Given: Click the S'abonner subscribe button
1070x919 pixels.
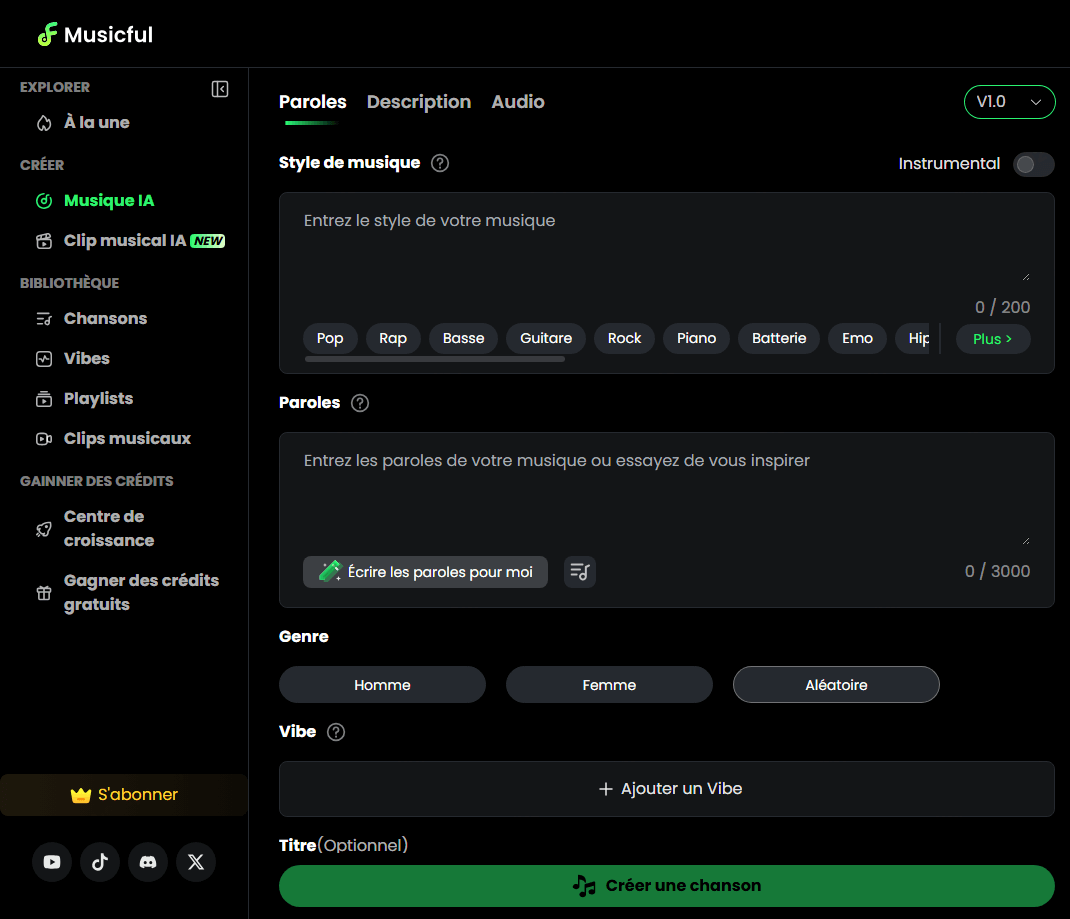Looking at the screenshot, I should [x=124, y=795].
